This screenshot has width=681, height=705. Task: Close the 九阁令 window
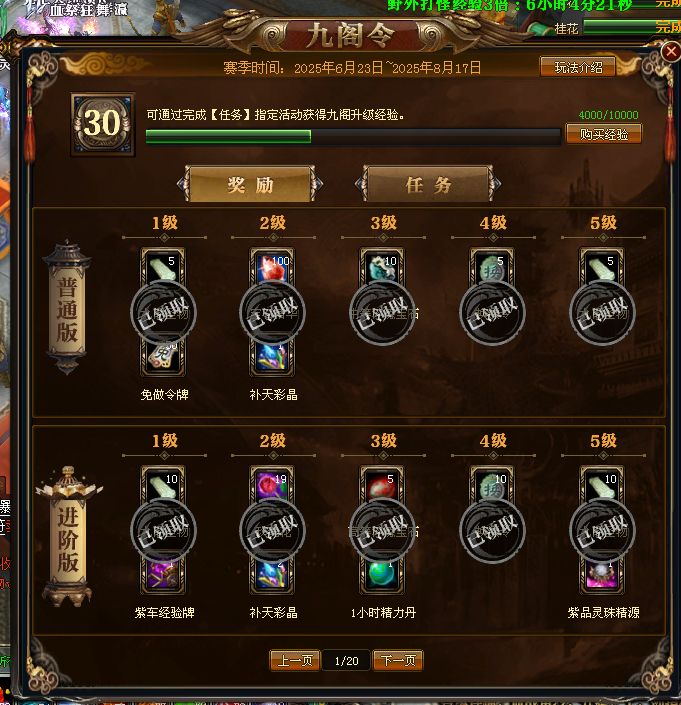click(671, 51)
